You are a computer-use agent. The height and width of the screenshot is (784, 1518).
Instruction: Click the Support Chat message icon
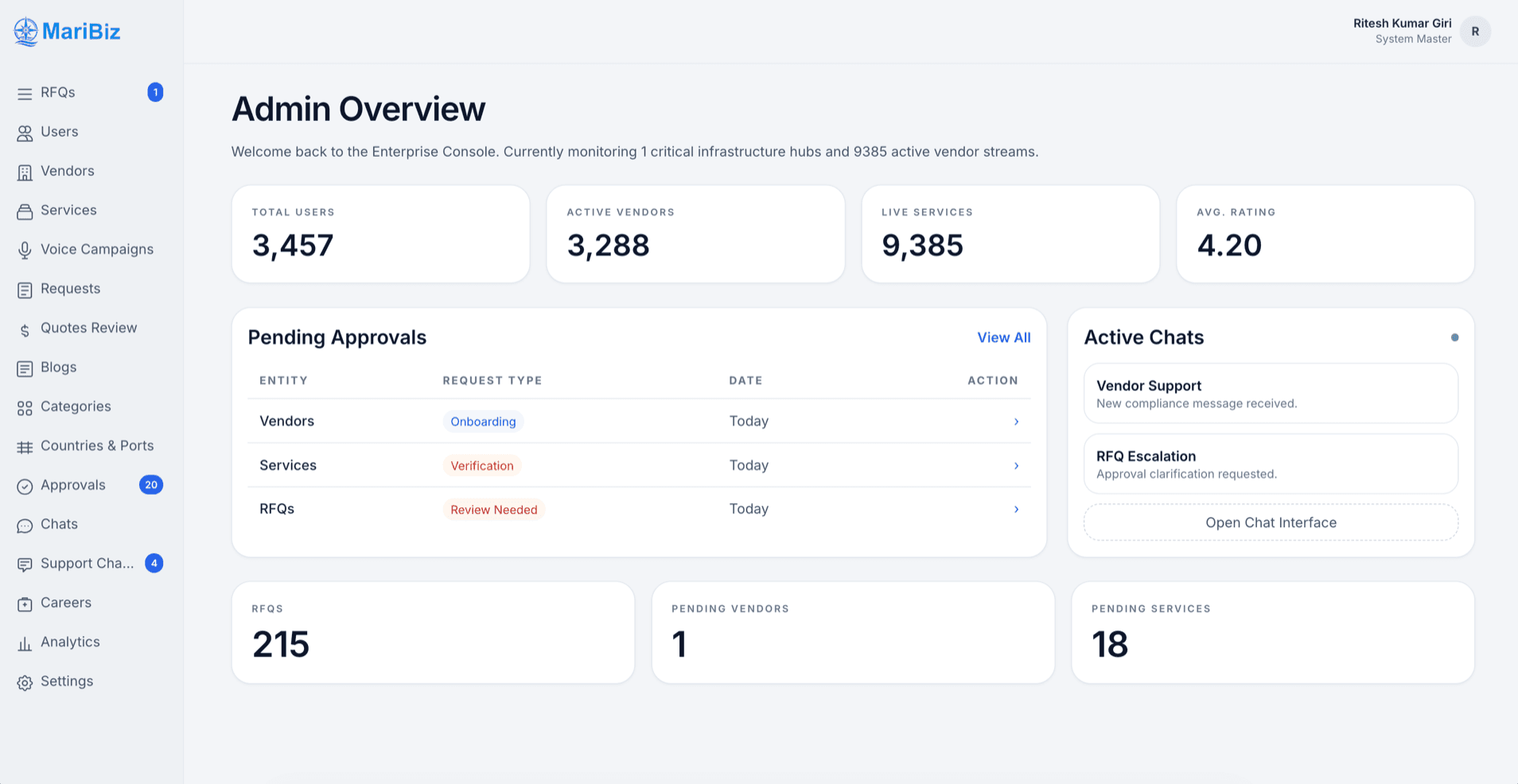25,565
